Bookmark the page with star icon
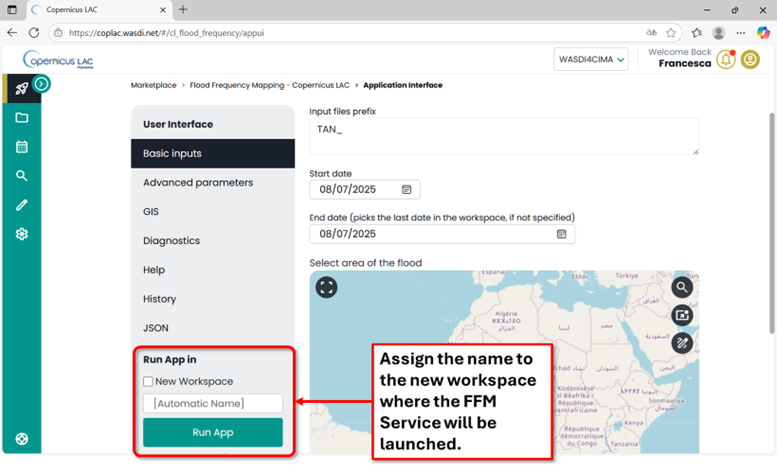 click(x=671, y=33)
